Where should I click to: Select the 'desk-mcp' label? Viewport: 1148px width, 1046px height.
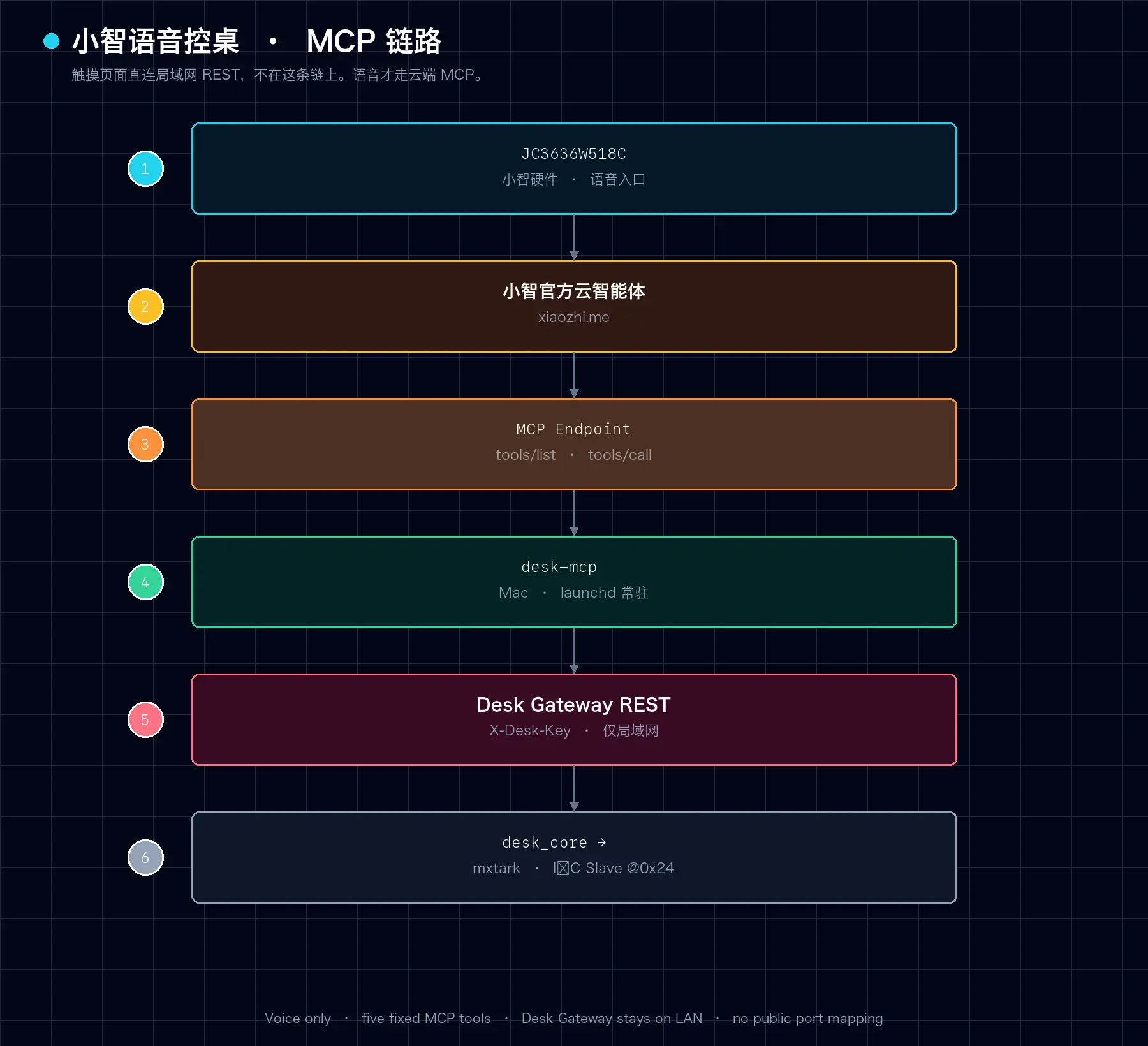pos(559,567)
